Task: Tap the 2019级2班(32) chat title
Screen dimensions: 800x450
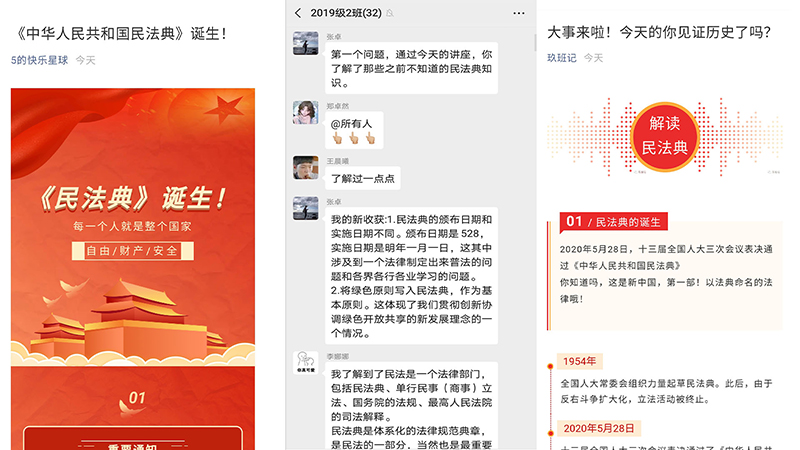Action: pos(346,13)
